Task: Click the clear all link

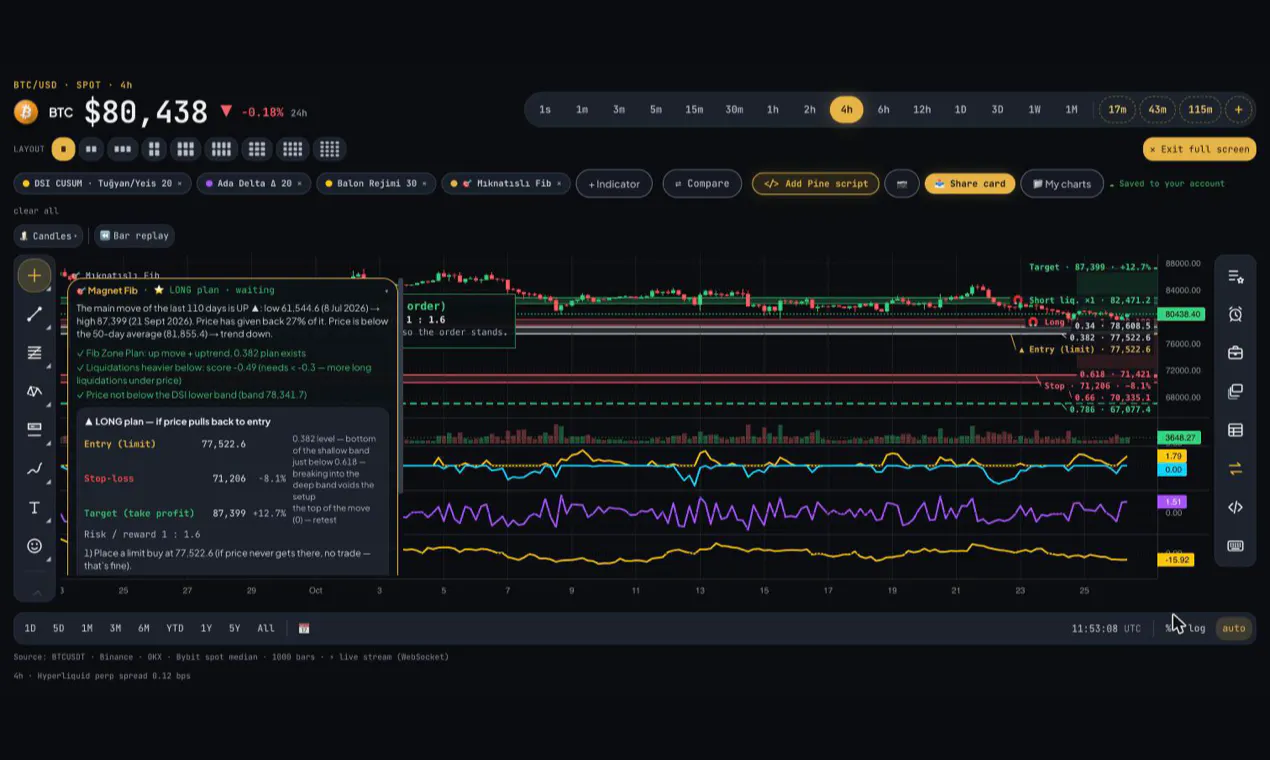Action: coord(36,211)
